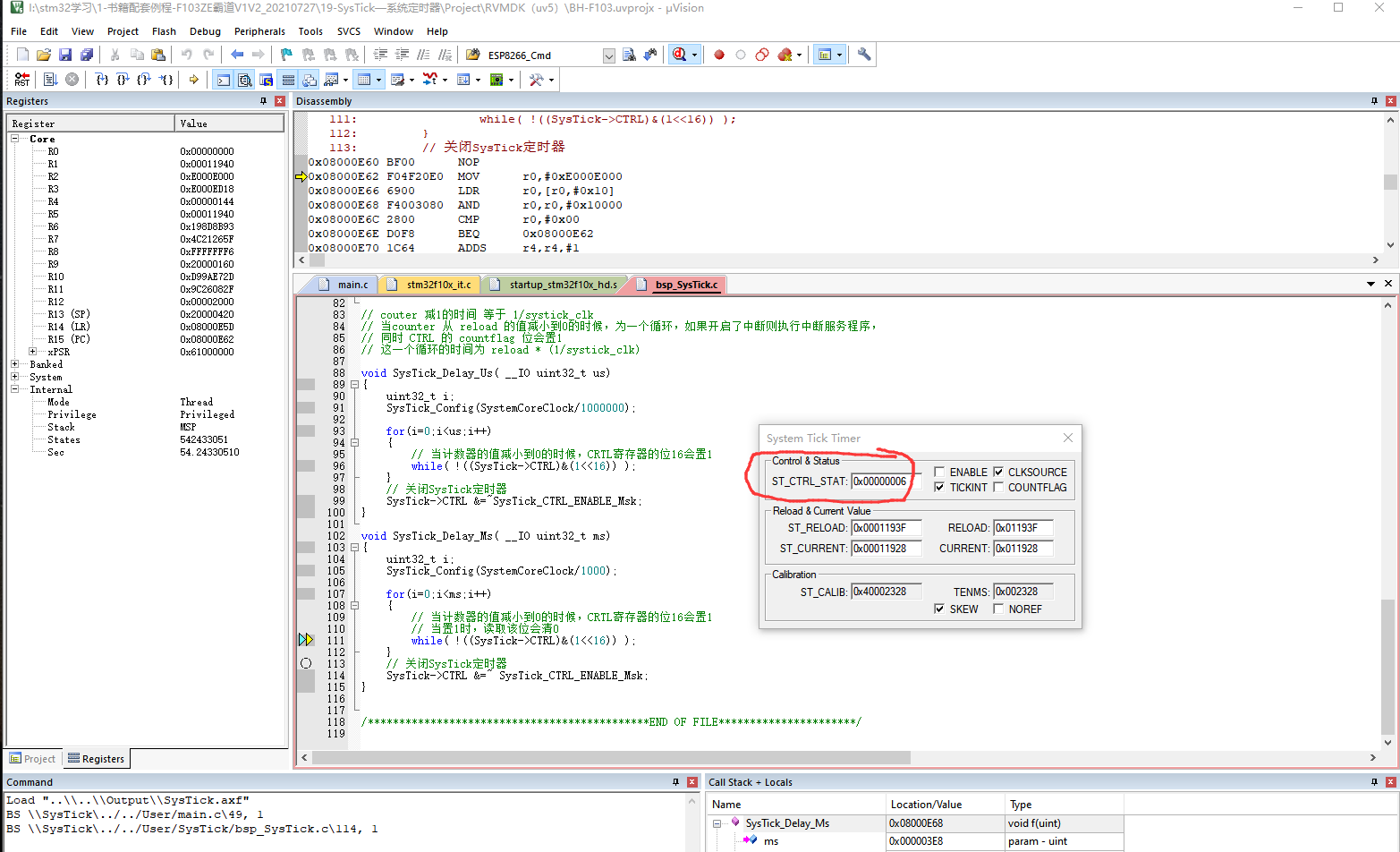
Task: Toggle the Call Stack window icon
Action: 309,80
